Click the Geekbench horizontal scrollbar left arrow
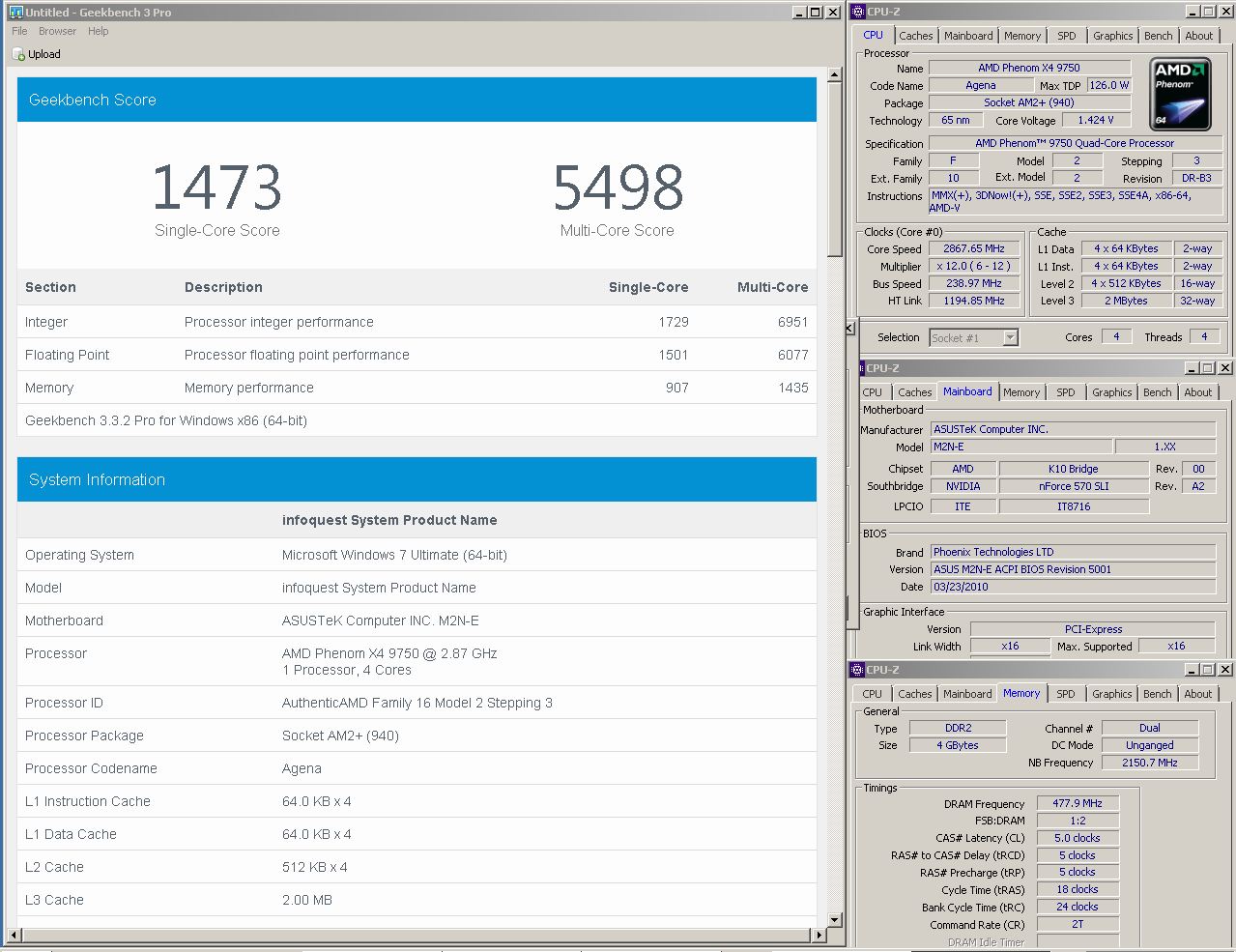This screenshot has height=952, width=1236. pos(13,935)
